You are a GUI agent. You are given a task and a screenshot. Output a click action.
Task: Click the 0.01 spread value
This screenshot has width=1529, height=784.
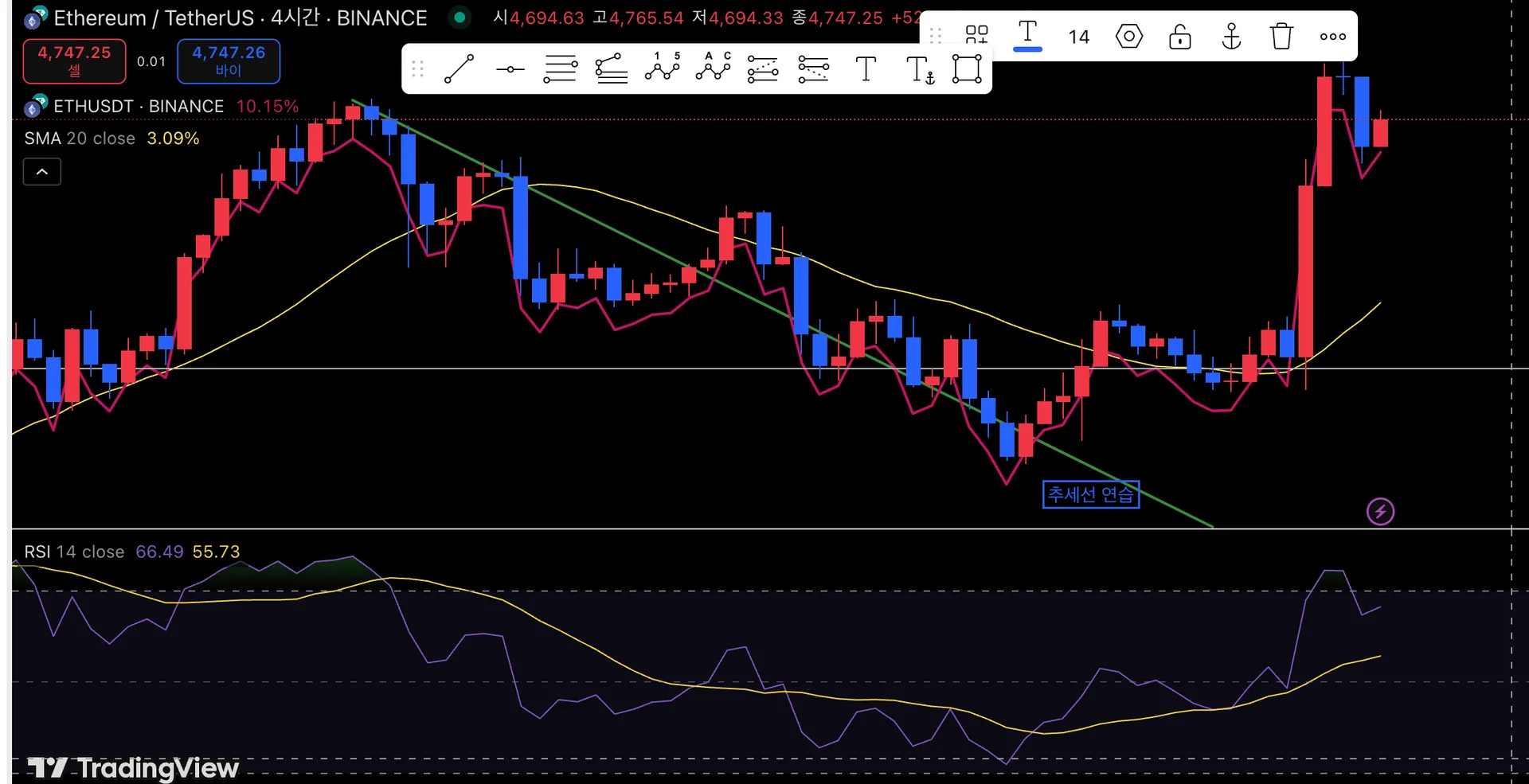[151, 61]
